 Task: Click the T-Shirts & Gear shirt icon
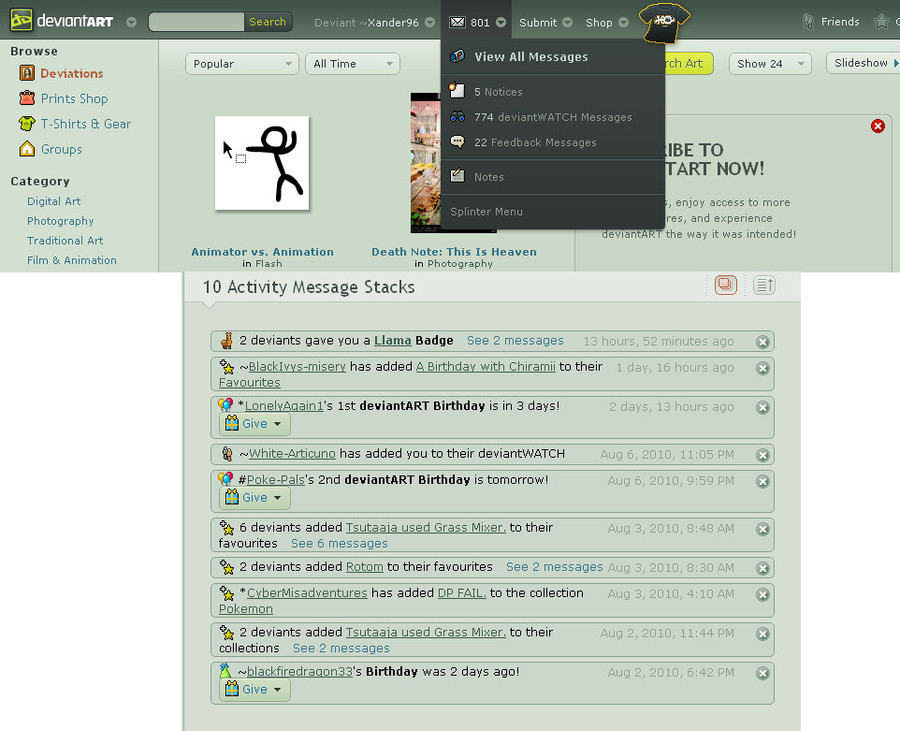click(x=27, y=123)
